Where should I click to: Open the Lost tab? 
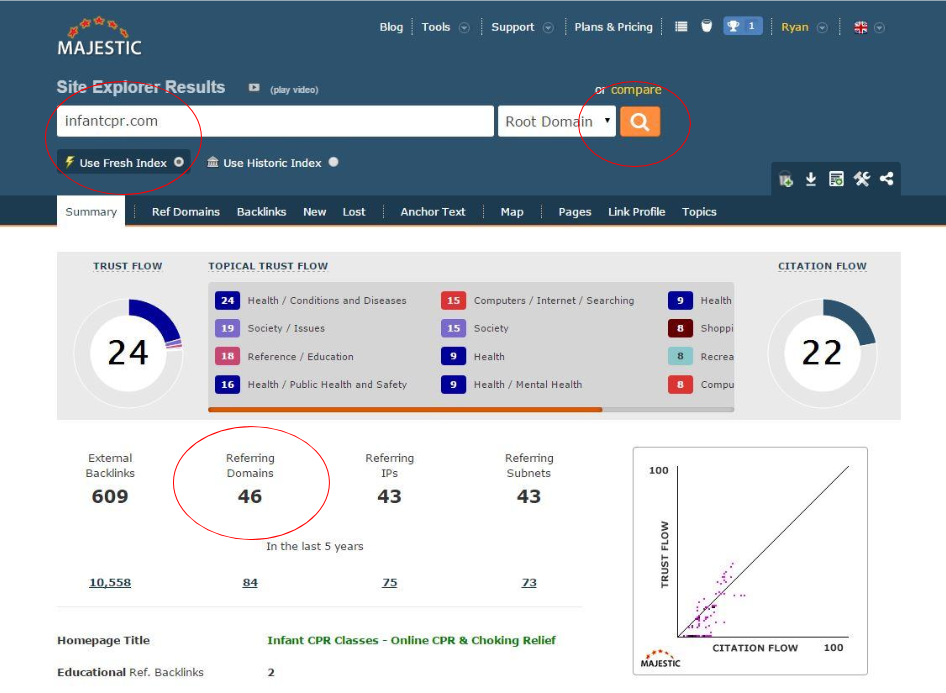(354, 212)
